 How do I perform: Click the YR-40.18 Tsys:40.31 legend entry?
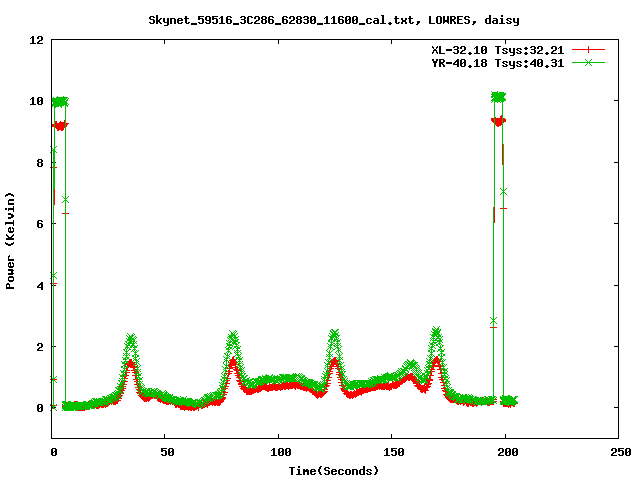tap(498, 63)
